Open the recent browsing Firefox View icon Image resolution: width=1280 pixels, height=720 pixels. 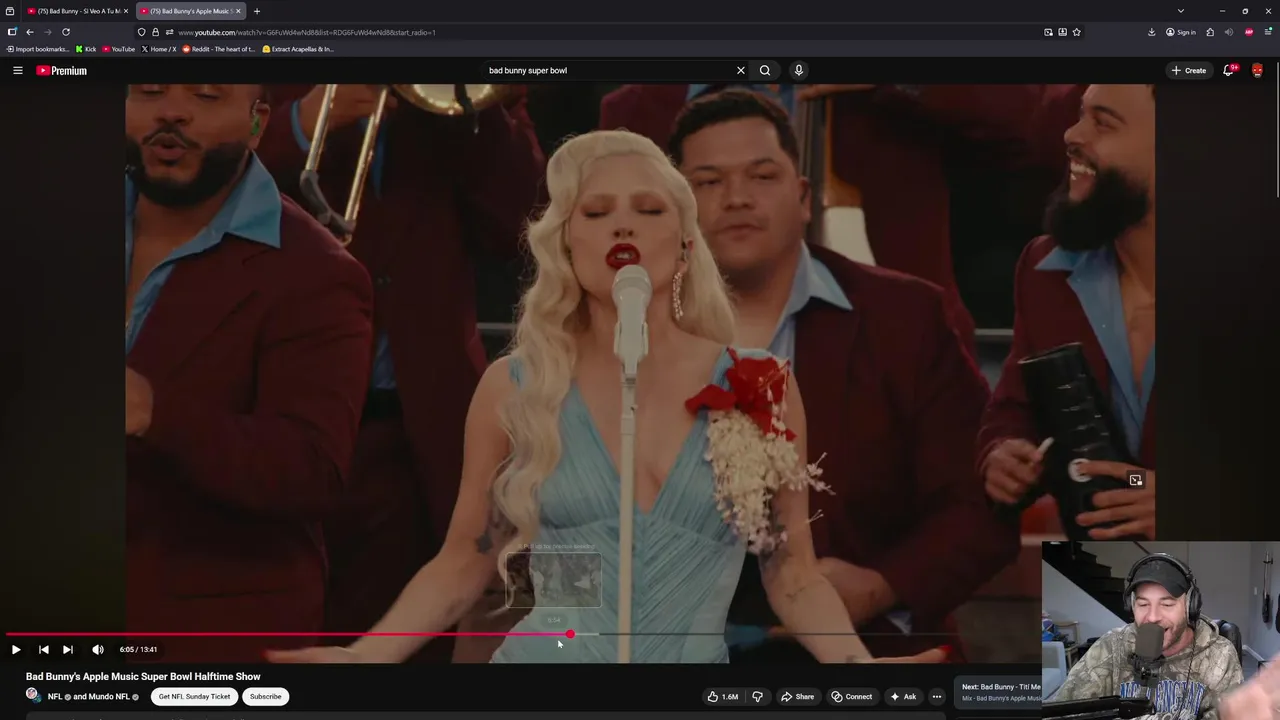tap(10, 11)
